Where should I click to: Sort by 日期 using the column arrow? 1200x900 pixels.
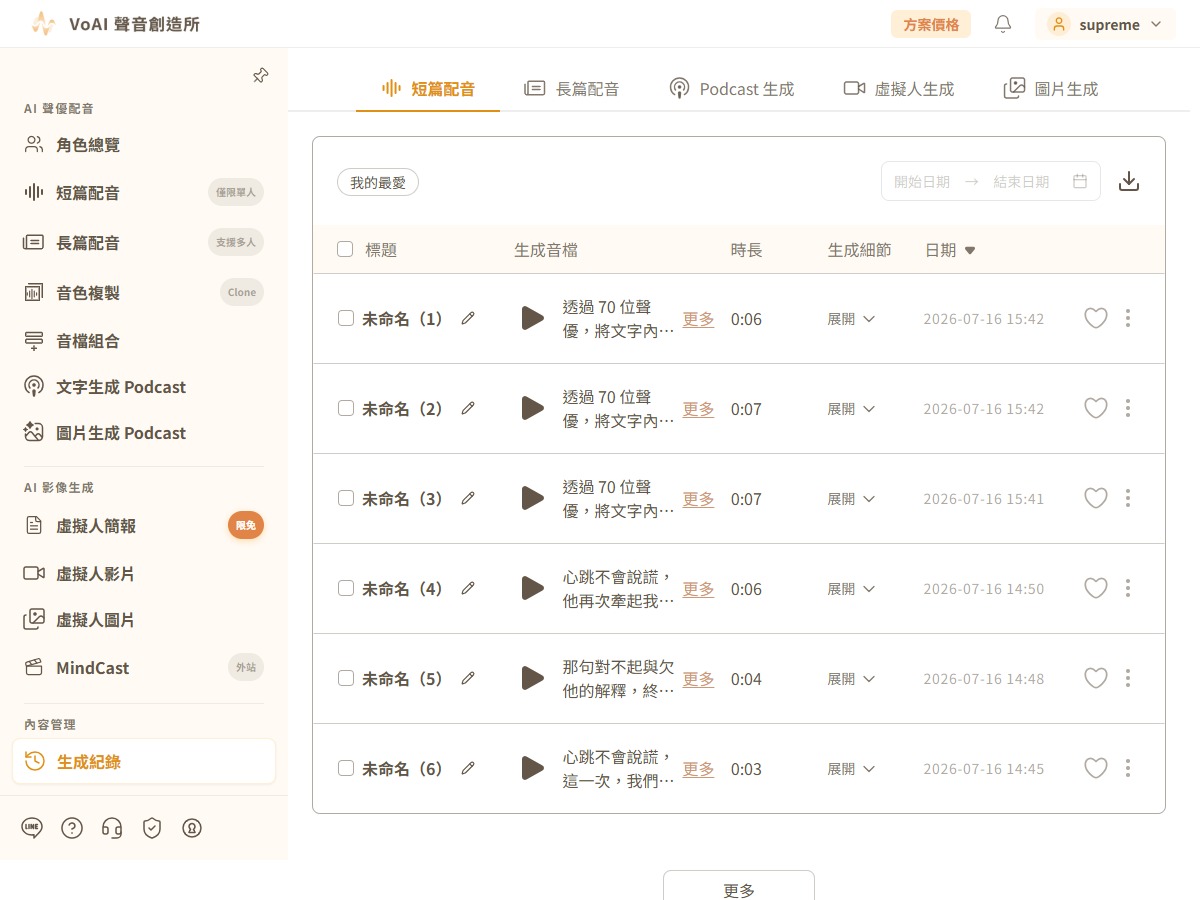pos(970,250)
